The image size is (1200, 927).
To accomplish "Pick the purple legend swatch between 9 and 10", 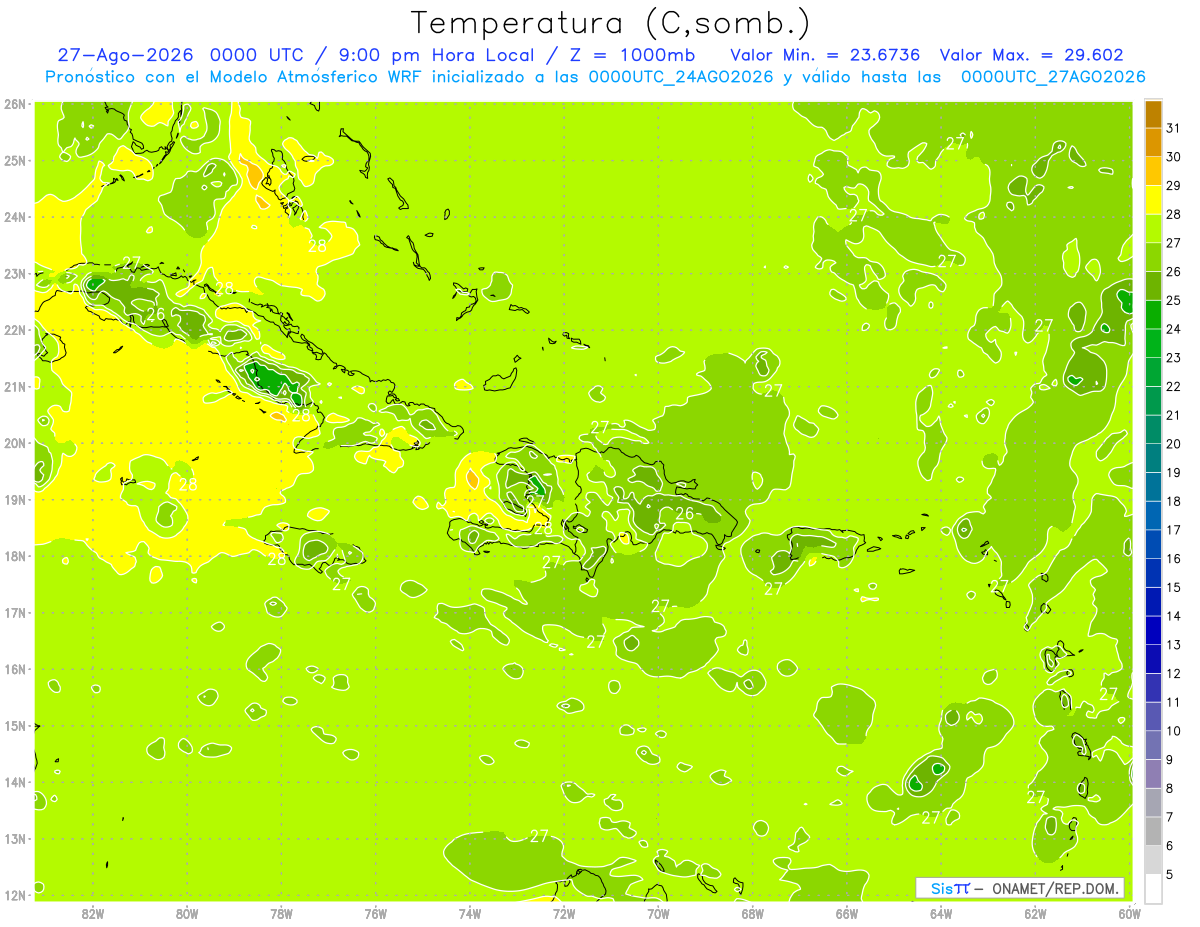I will [1153, 745].
